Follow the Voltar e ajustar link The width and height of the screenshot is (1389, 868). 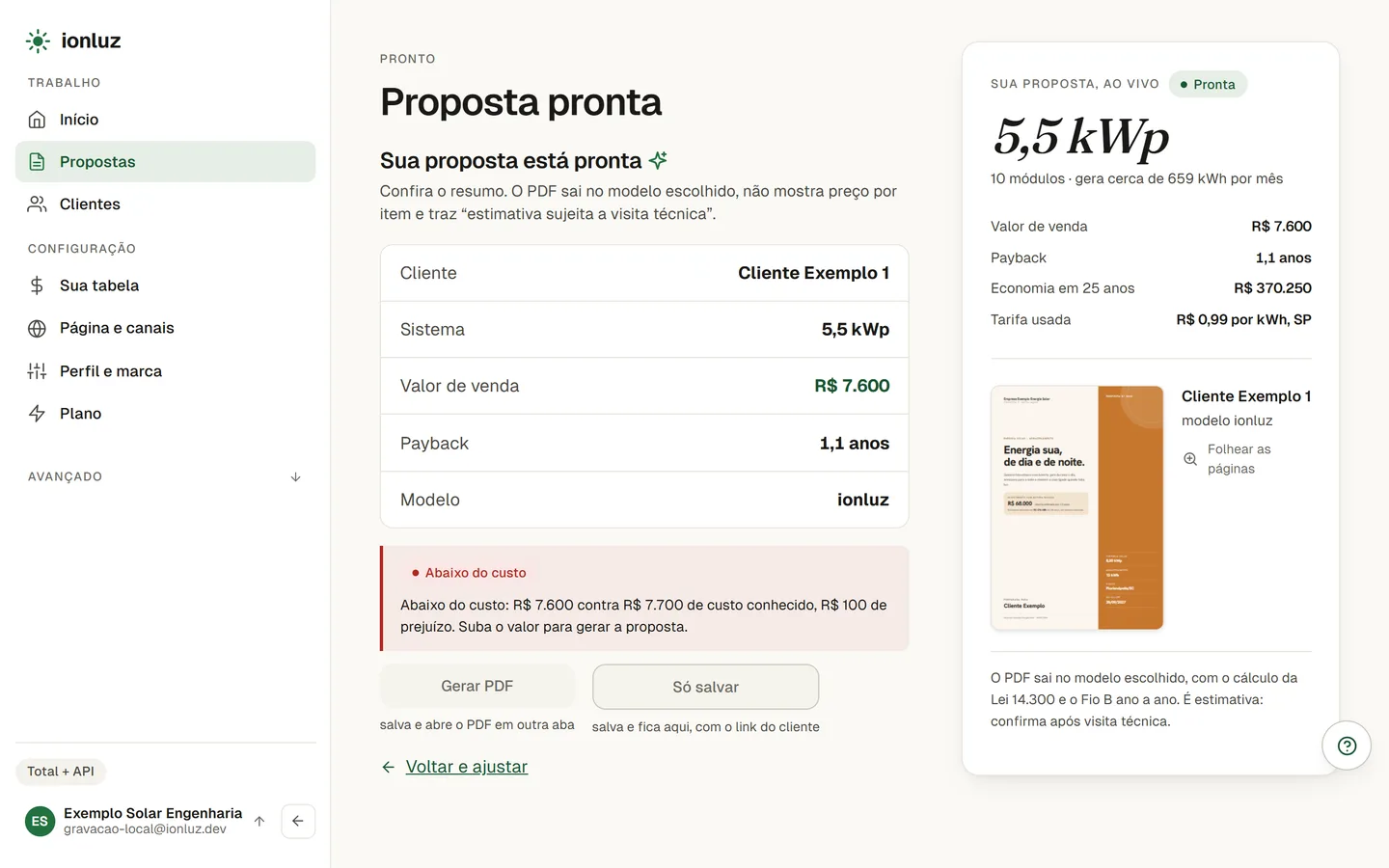coord(467,767)
